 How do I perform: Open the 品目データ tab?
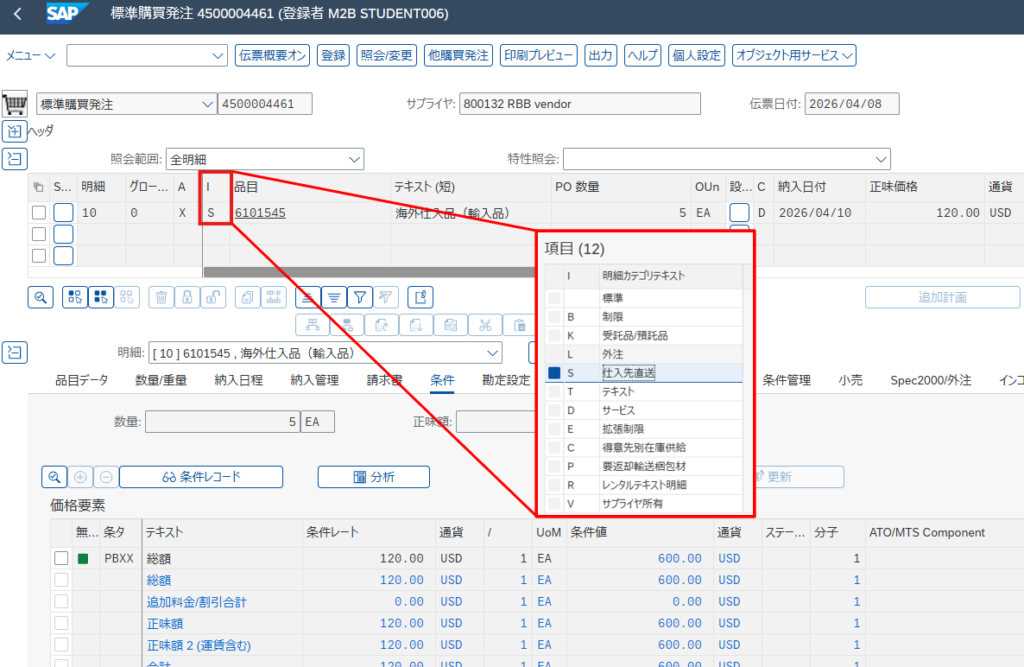coord(81,380)
